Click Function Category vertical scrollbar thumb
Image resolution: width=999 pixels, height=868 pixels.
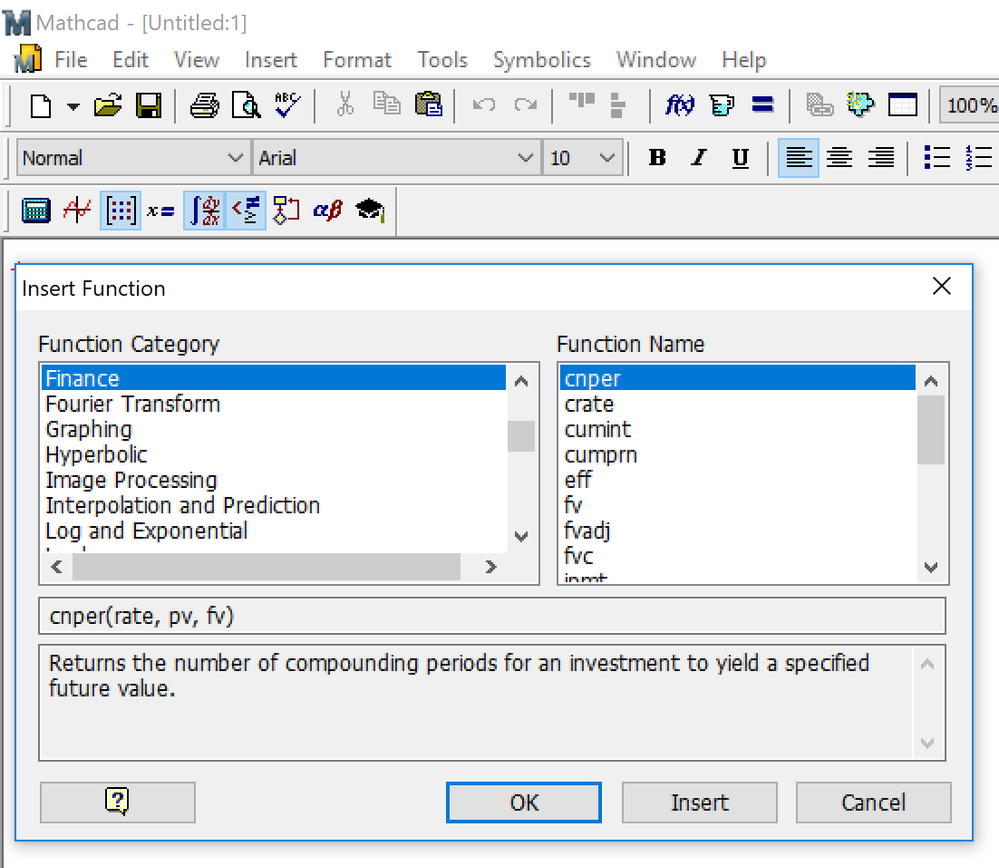[x=521, y=436]
